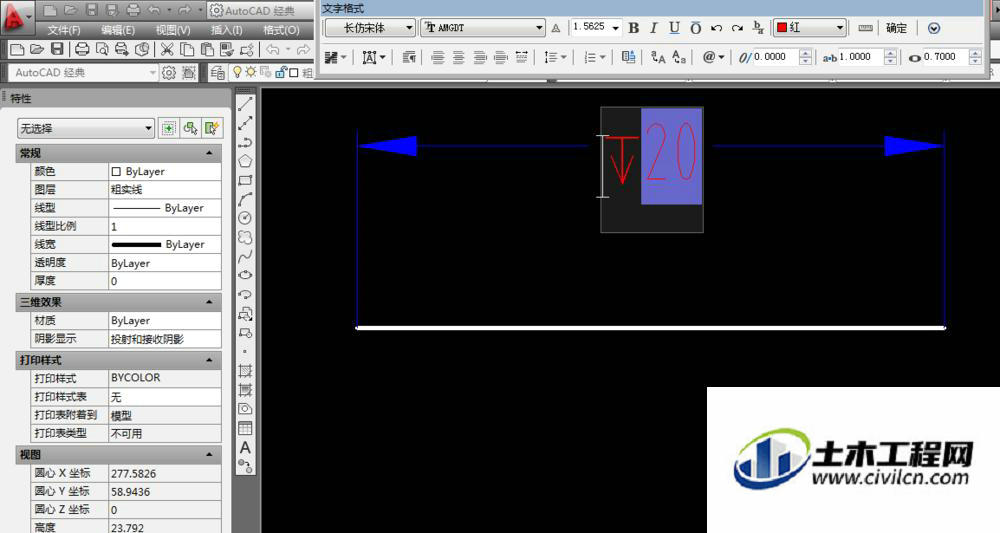Open the 无选择 selection dropdown

pyautogui.click(x=85, y=128)
